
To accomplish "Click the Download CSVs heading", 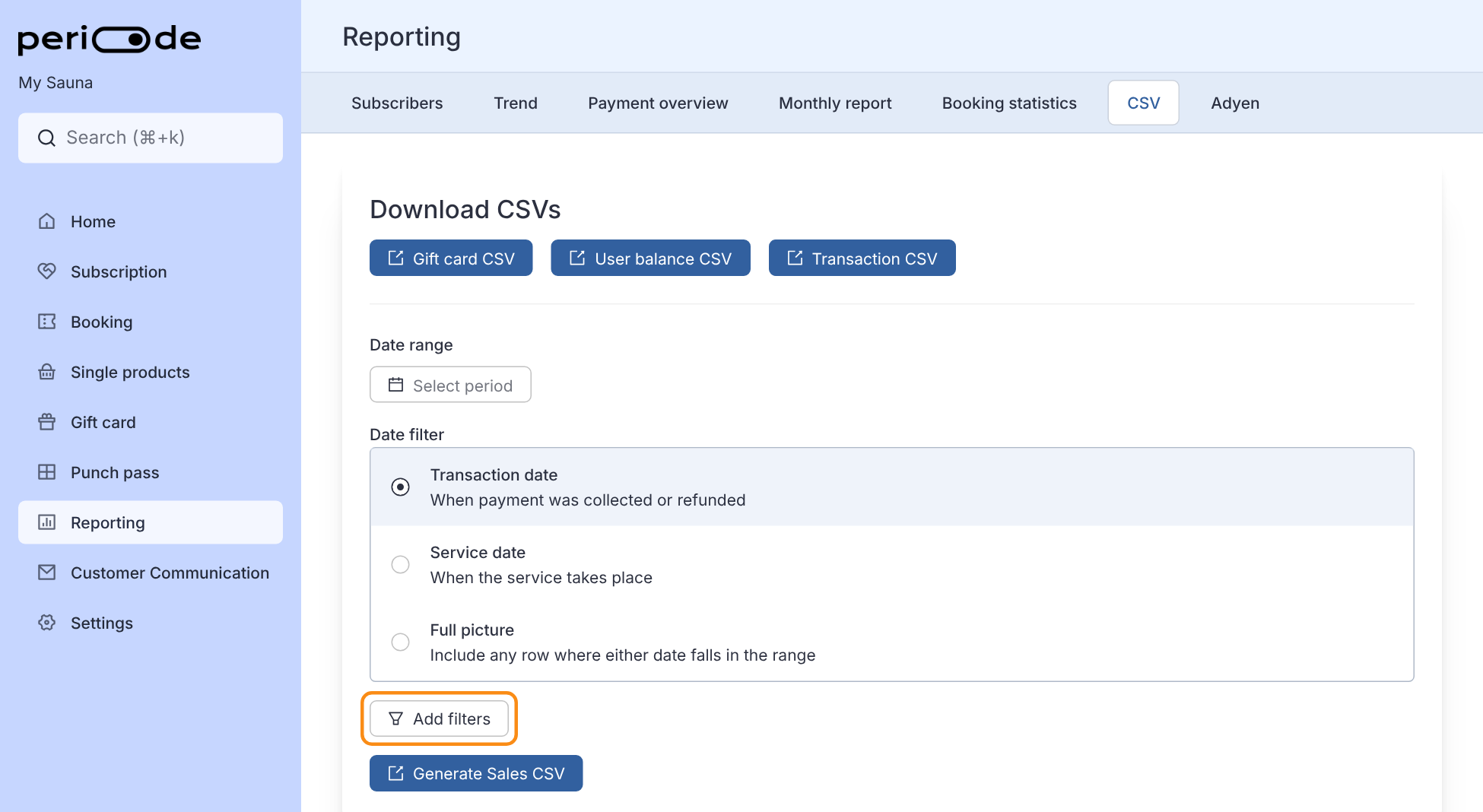I will [x=465, y=209].
